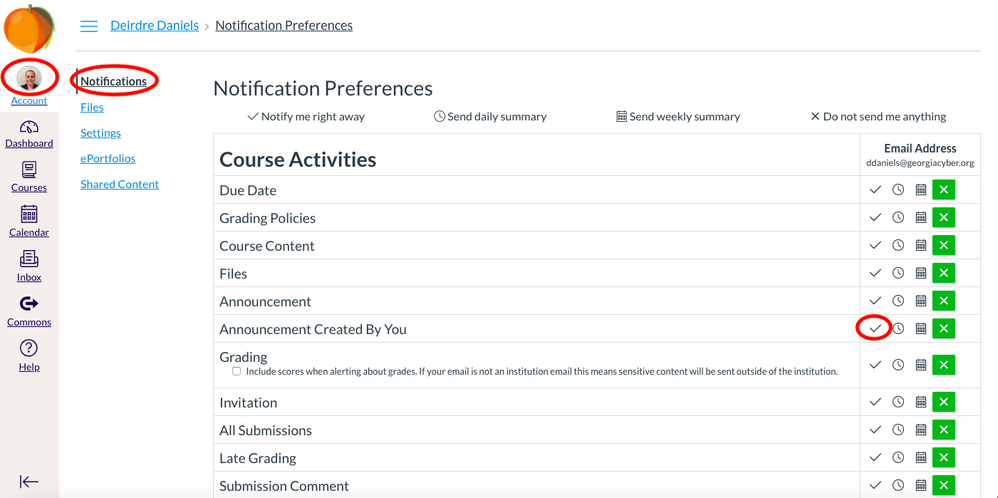Image resolution: width=998 pixels, height=498 pixels.
Task: Set Files to weekly summary calendar icon
Action: (920, 273)
